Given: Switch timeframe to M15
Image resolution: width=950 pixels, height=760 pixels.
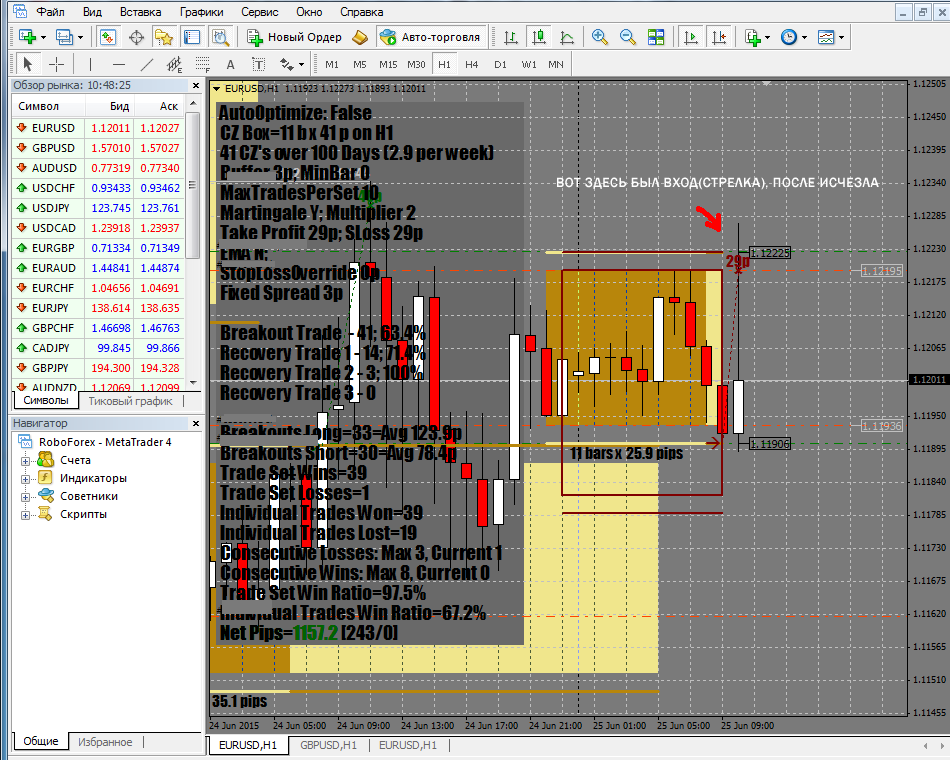Looking at the screenshot, I should coord(388,64).
